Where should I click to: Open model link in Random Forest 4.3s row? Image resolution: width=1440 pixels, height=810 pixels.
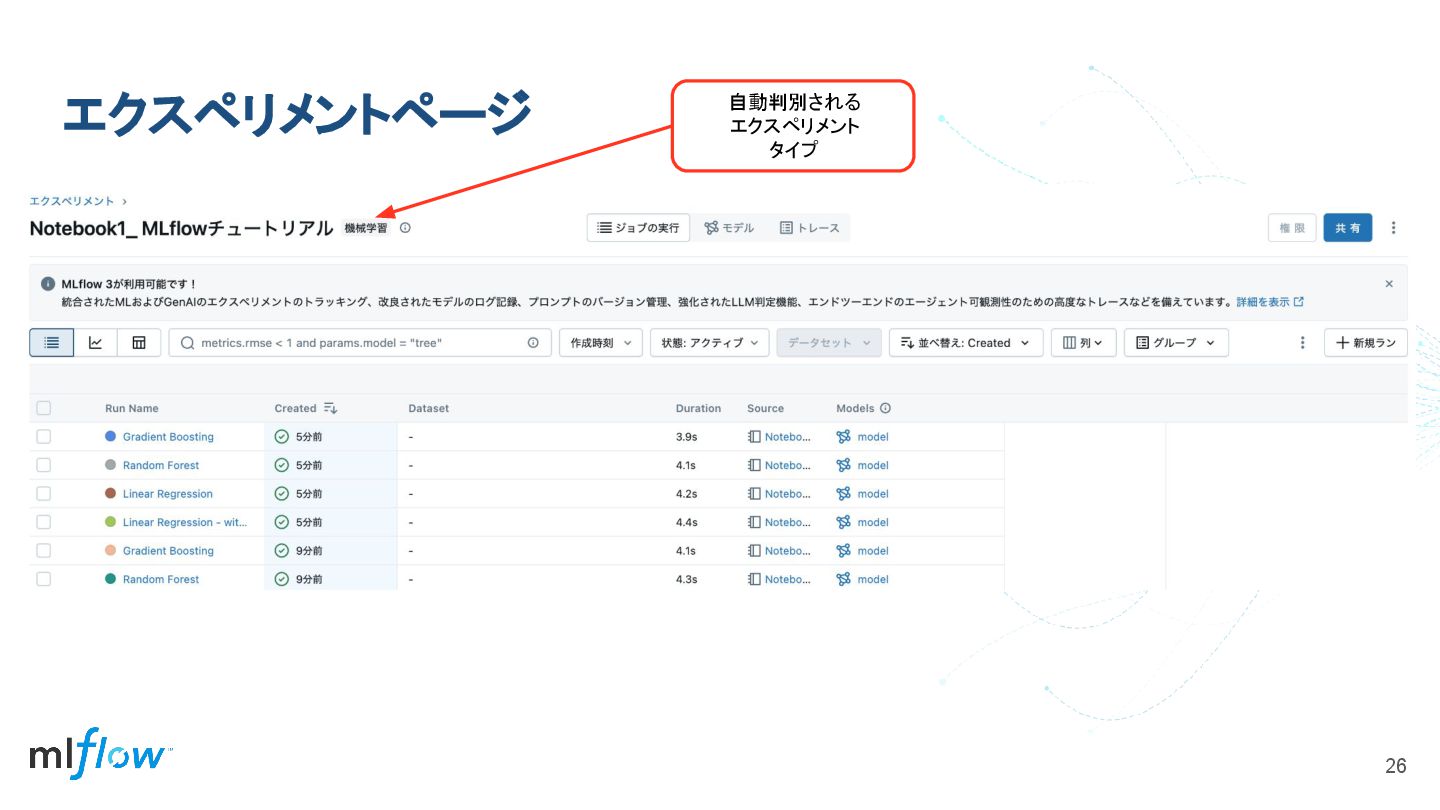tap(873, 579)
